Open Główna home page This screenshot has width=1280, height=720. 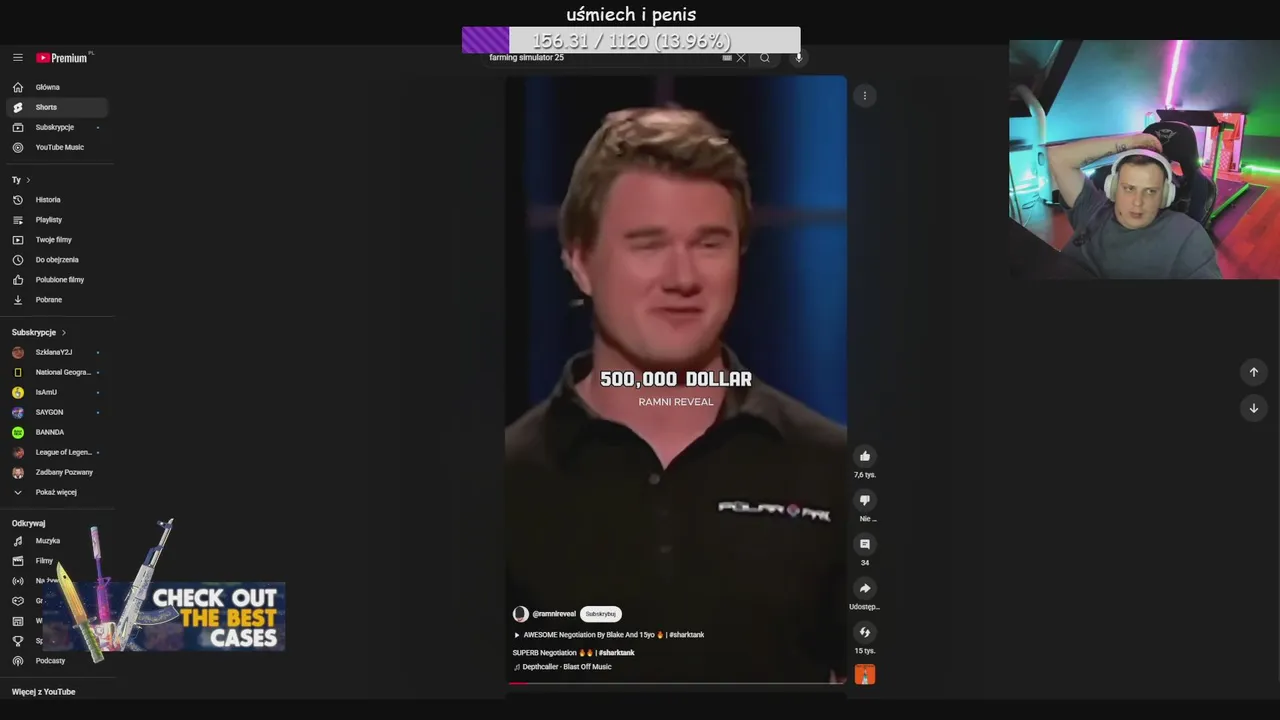click(x=56, y=87)
